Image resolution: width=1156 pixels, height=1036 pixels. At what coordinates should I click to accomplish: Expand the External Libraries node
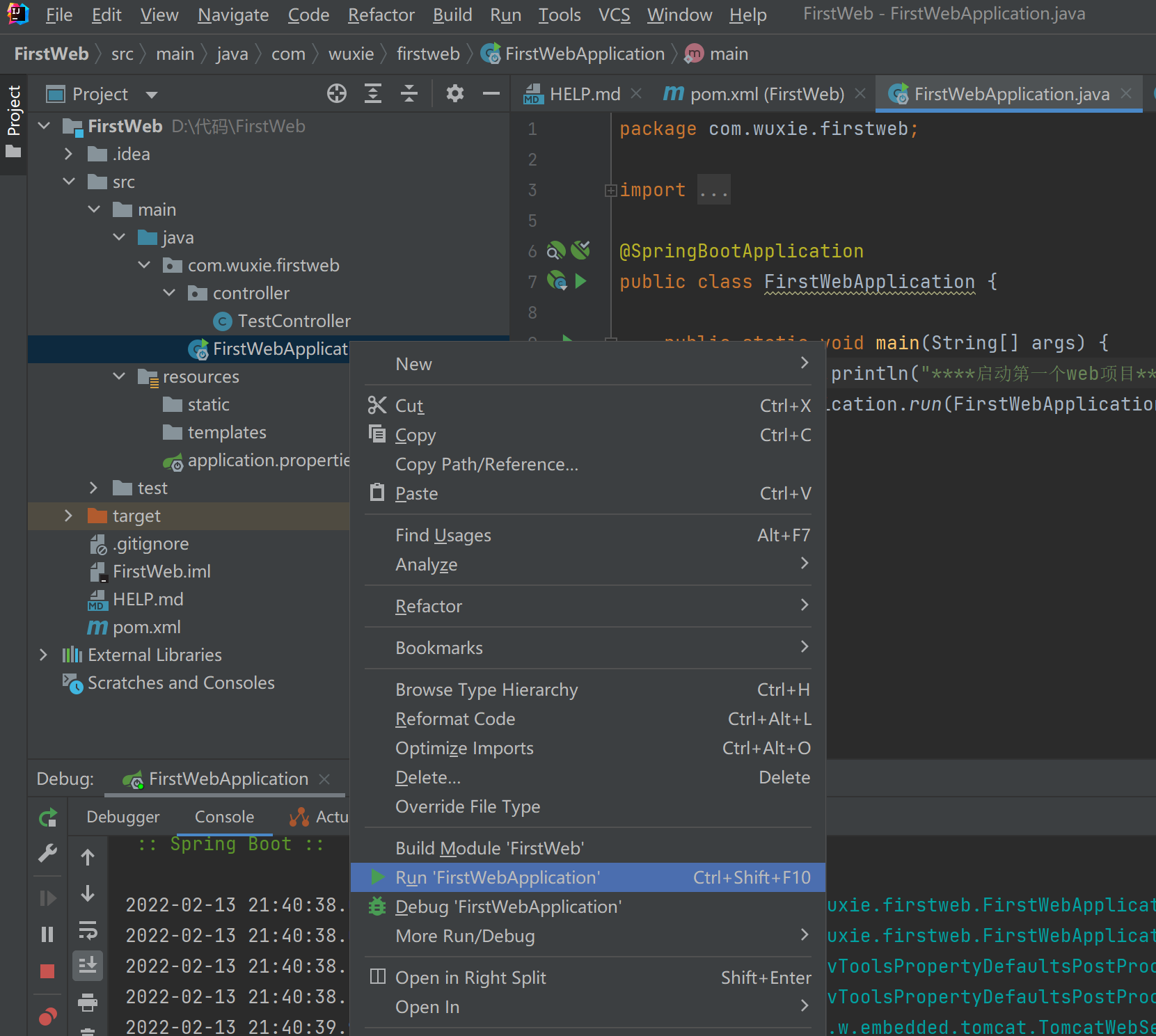[x=43, y=655]
